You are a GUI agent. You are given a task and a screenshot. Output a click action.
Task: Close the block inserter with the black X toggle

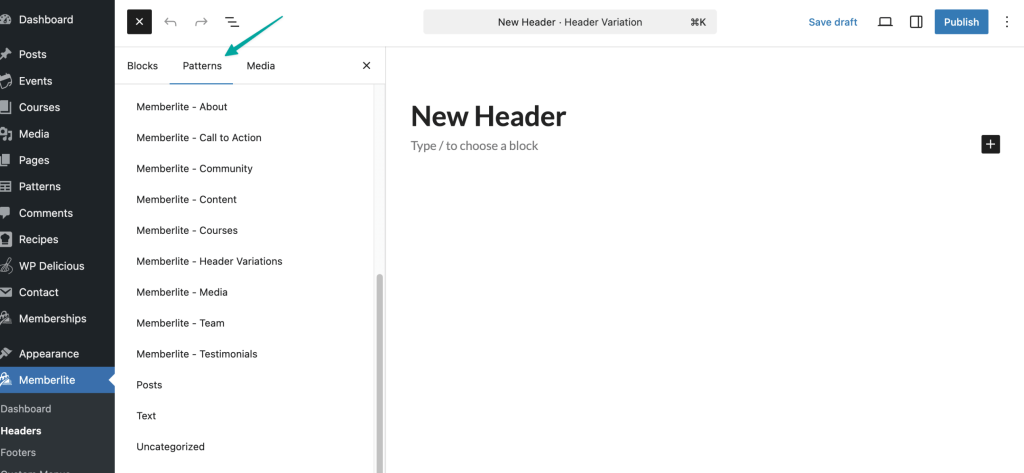point(139,22)
